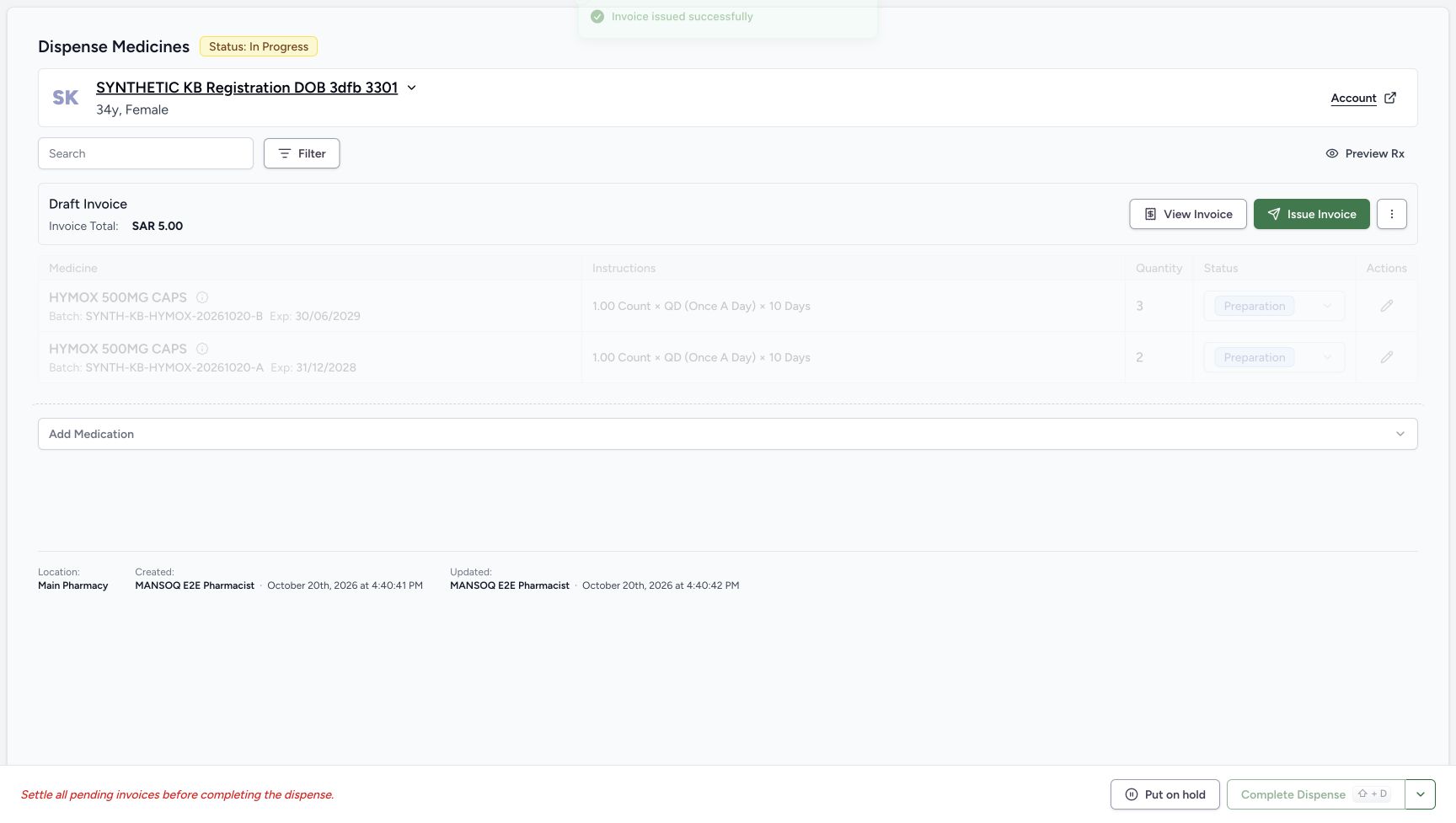Click the Created by MANSOQ E2E Pharmacist name

click(x=195, y=585)
